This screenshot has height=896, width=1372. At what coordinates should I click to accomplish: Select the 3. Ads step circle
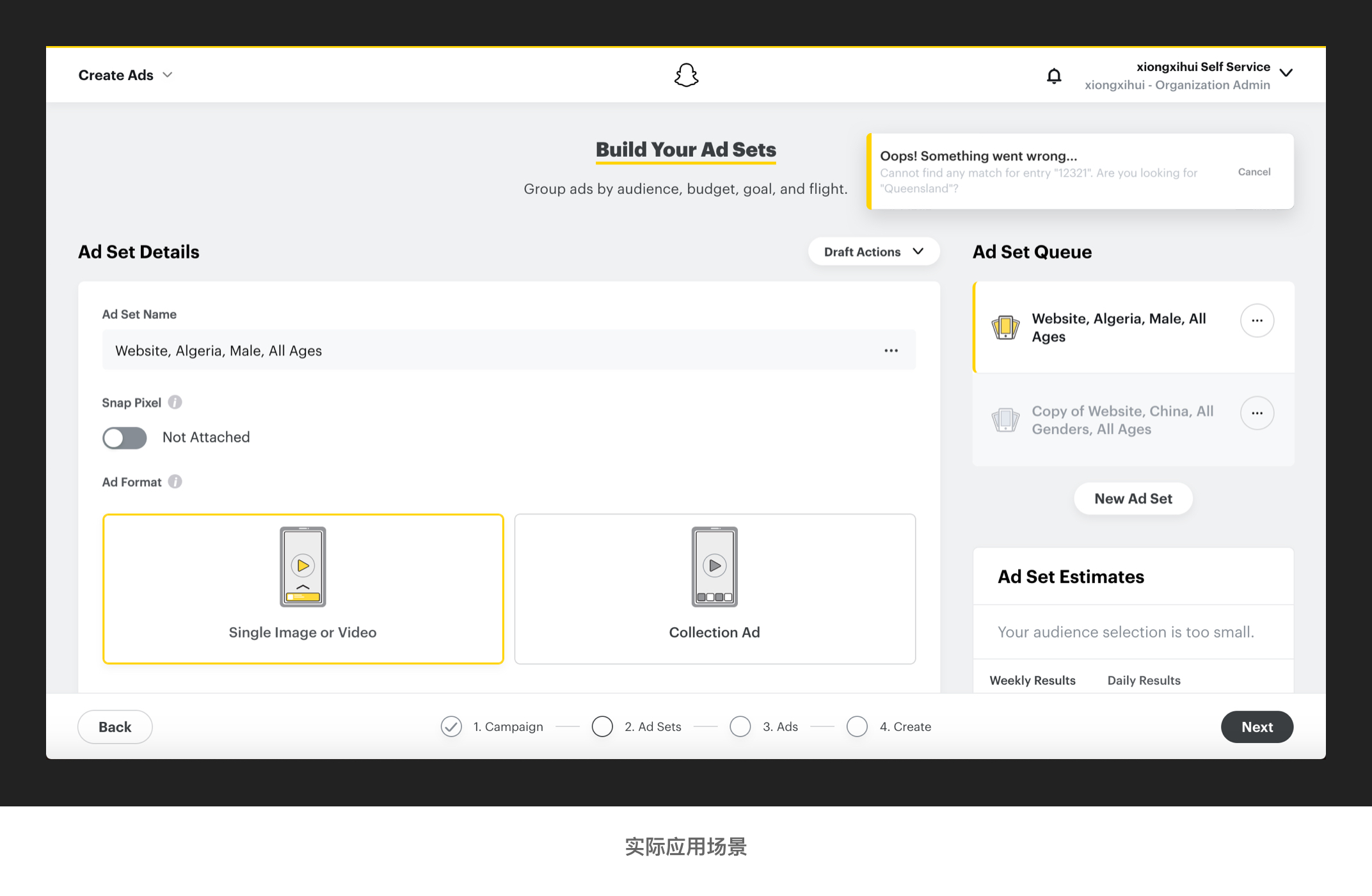point(740,726)
